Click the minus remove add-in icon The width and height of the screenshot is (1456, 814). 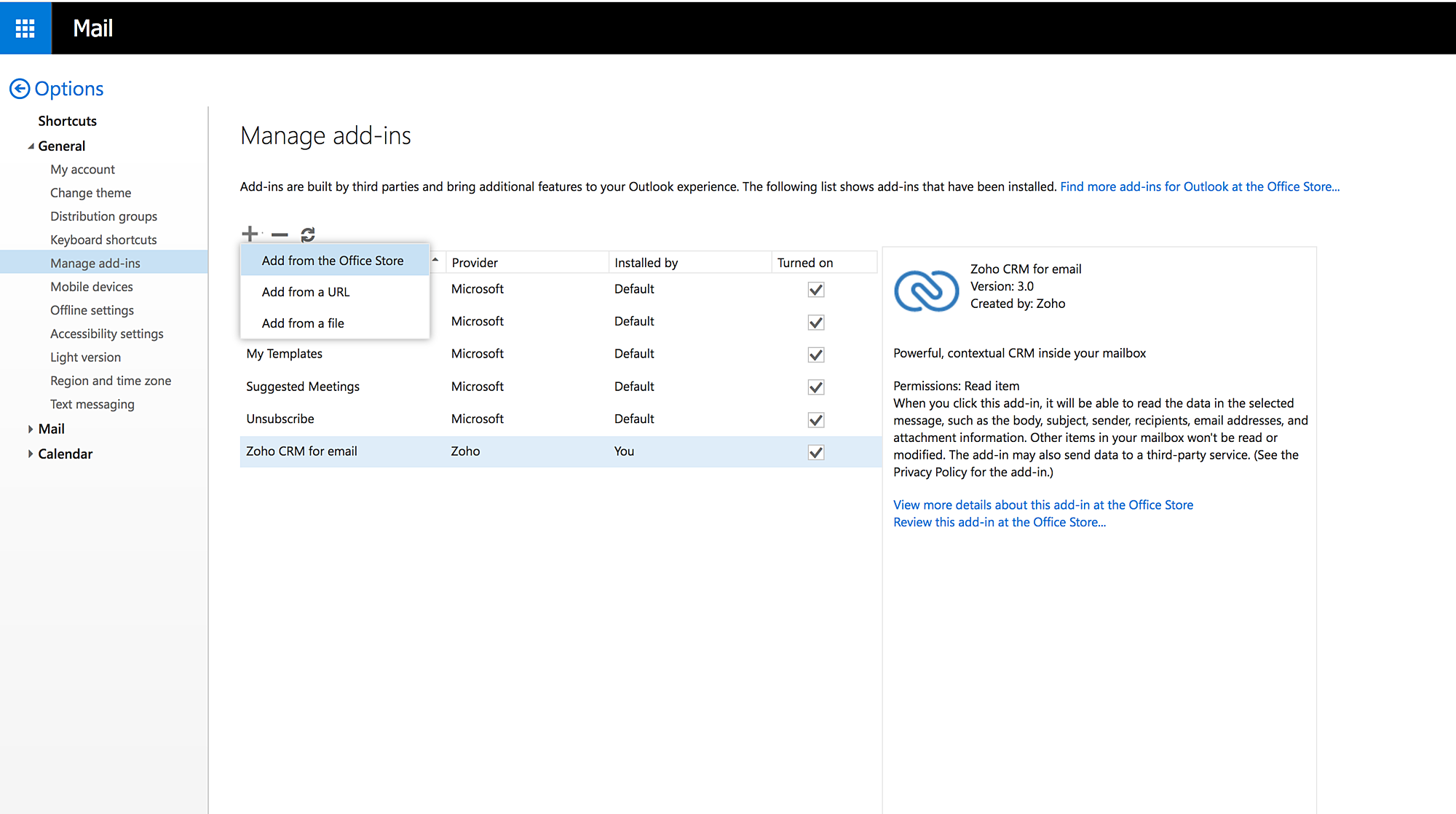(x=280, y=234)
